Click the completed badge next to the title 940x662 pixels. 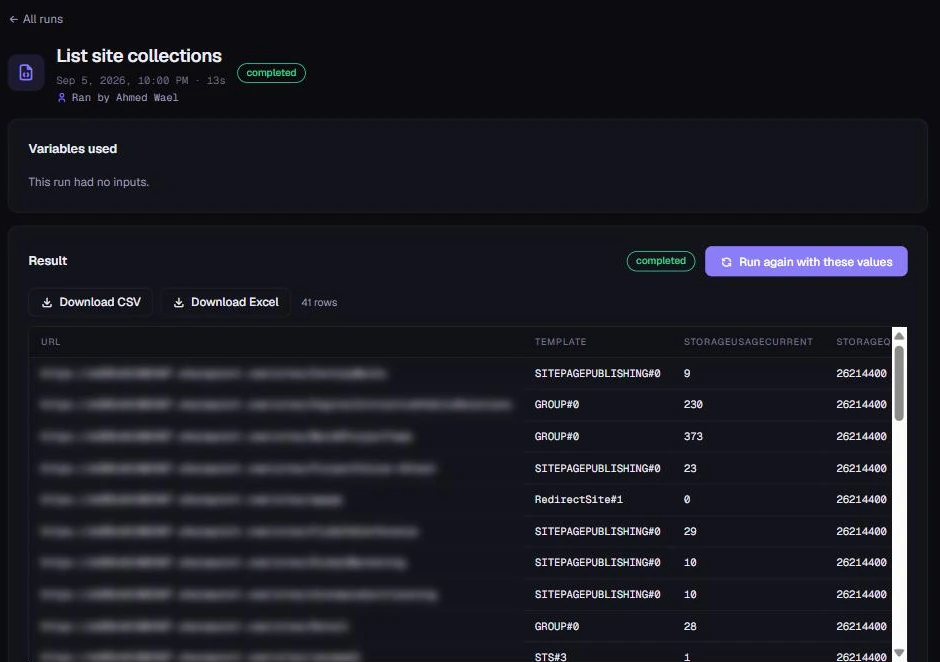tap(271, 73)
